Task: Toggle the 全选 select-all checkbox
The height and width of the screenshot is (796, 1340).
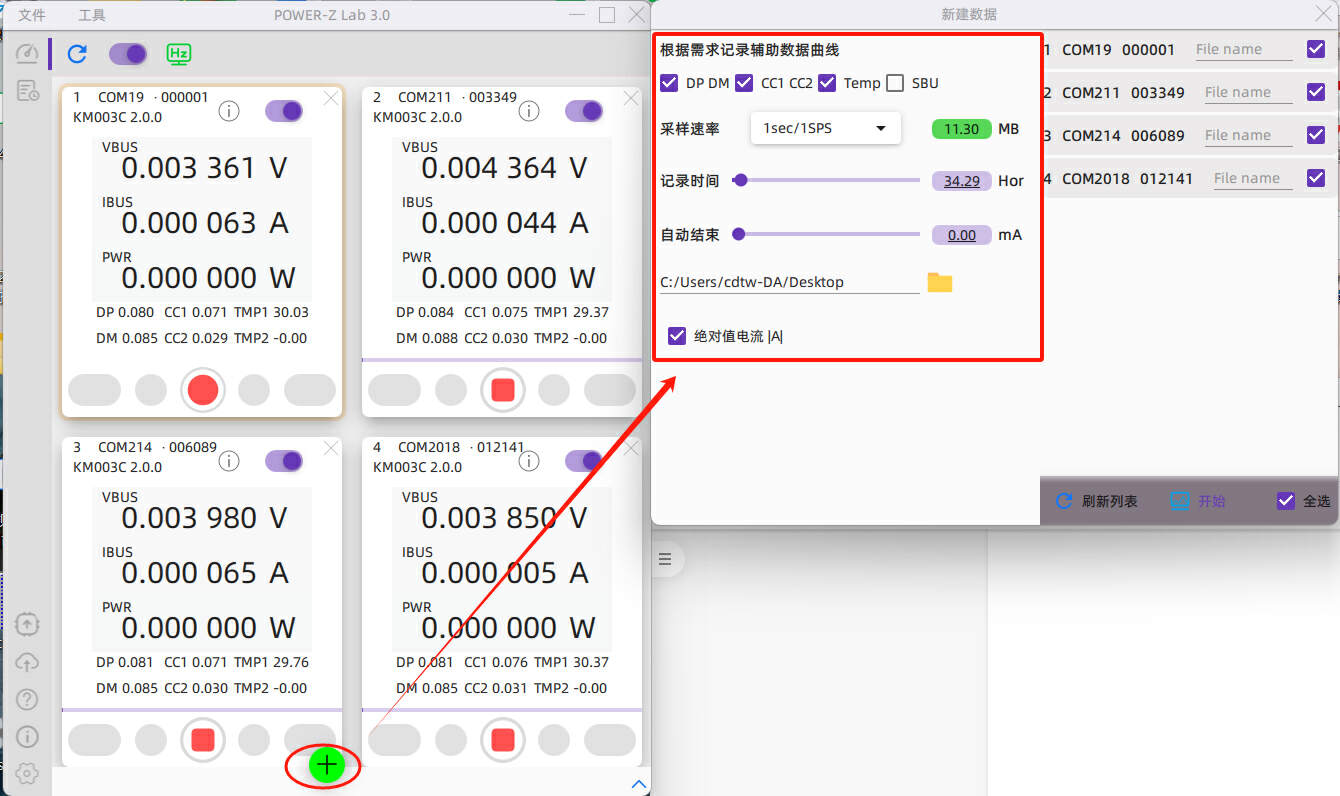Action: 1286,501
